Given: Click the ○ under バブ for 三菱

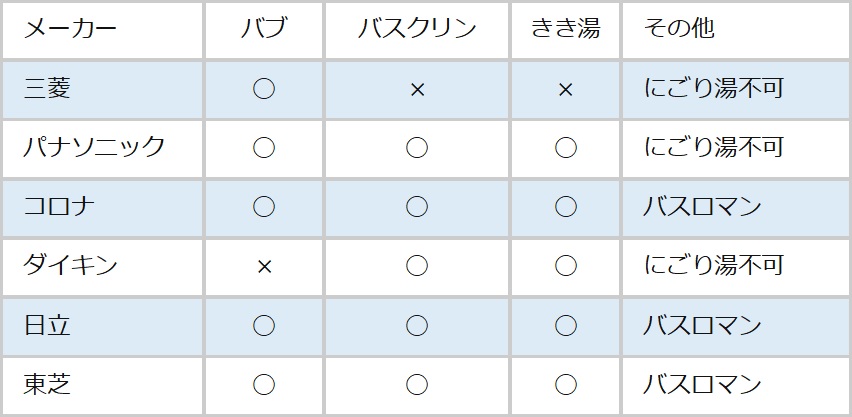Looking at the screenshot, I should (264, 89).
